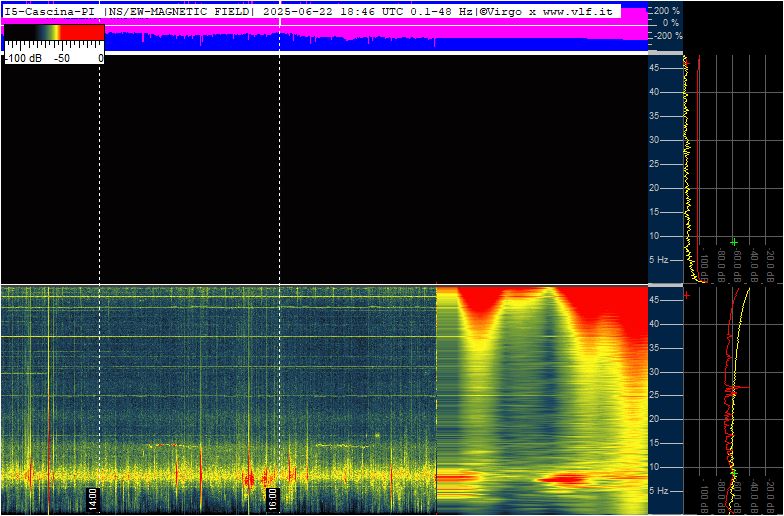Image resolution: width=784 pixels, height=516 pixels.
Task: Click the red section of the dB color scale
Action: point(82,32)
